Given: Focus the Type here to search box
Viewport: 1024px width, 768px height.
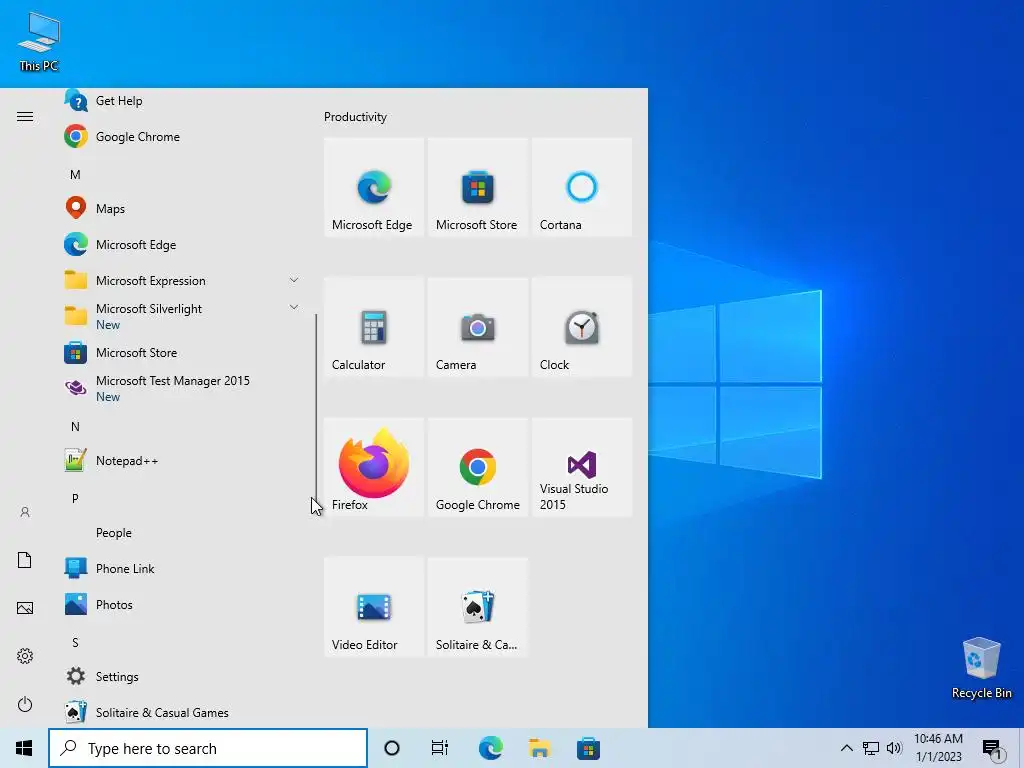Looking at the screenshot, I should pos(208,748).
